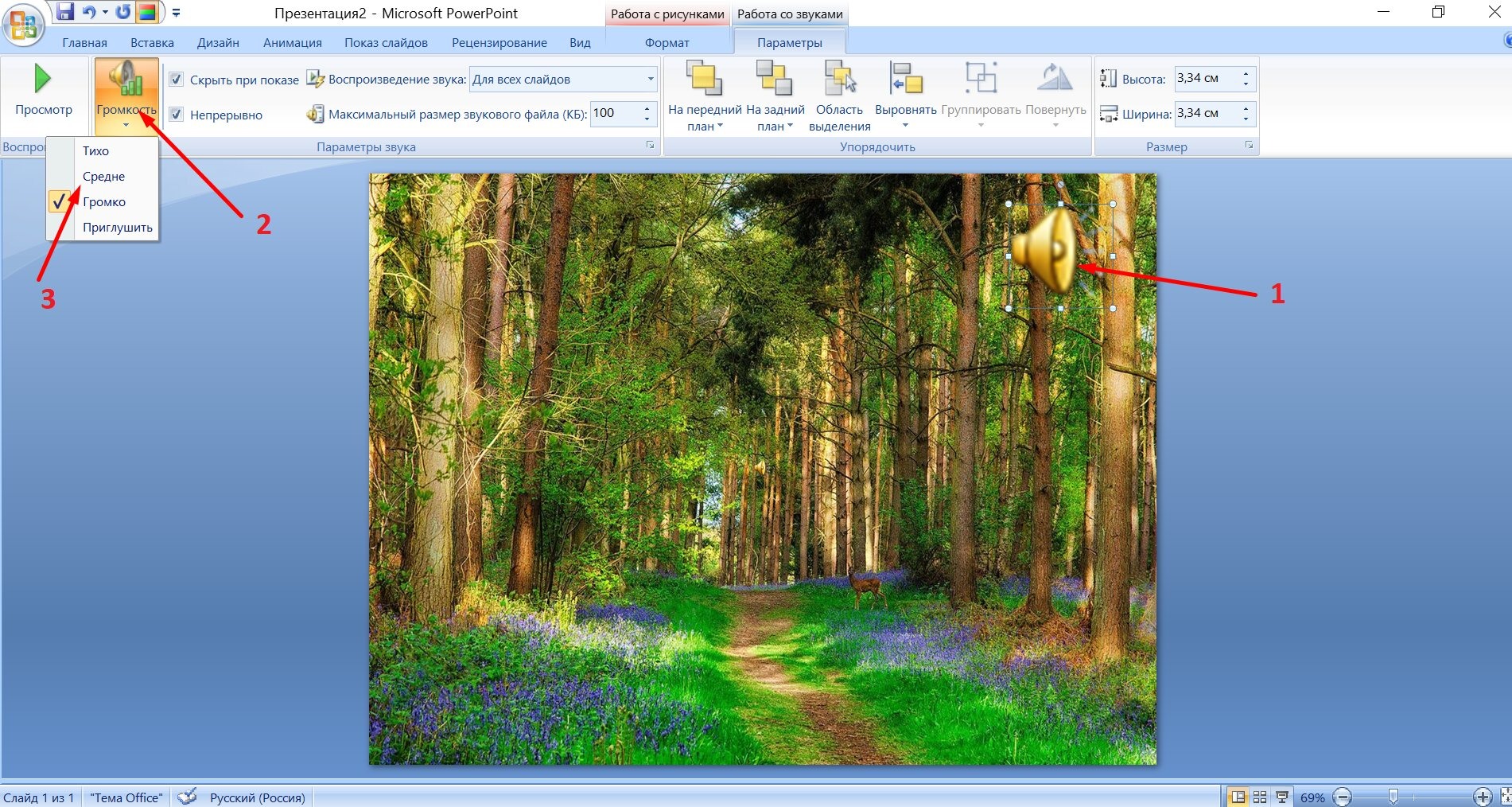Click the zoom slider handle

tap(1393, 797)
